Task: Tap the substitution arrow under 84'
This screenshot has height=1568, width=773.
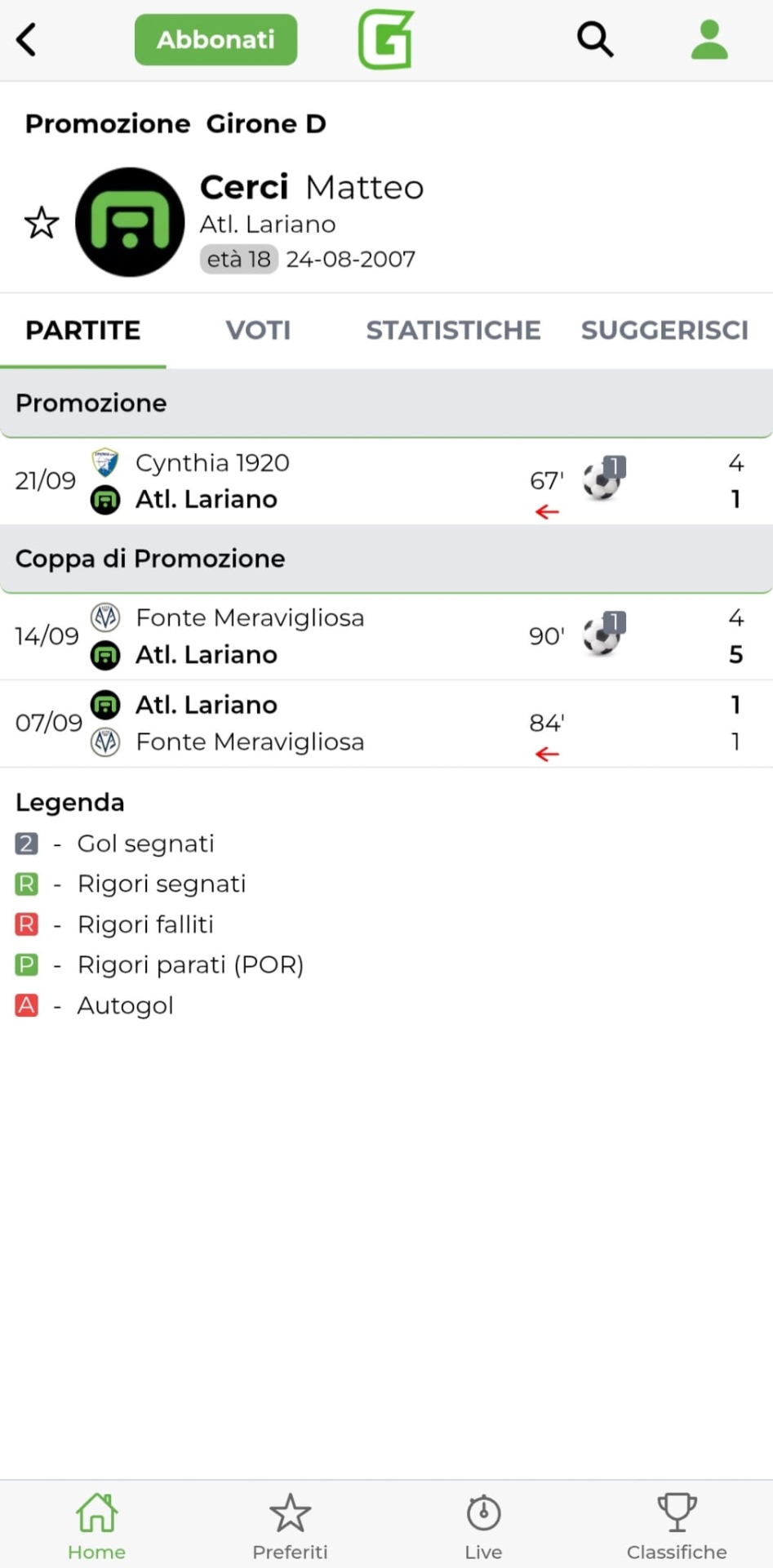Action: point(547,754)
